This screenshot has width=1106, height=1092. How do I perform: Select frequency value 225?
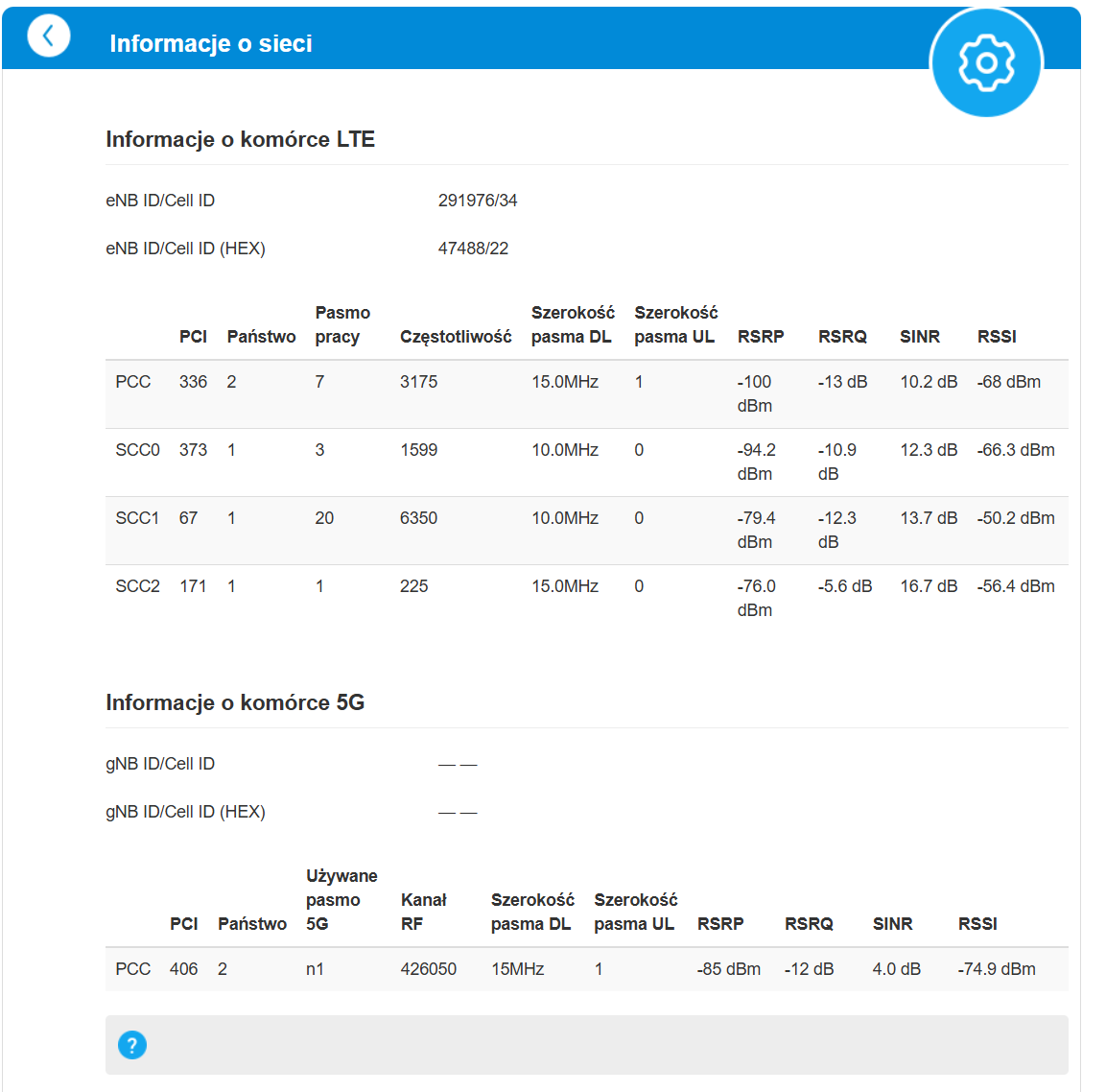tap(413, 586)
